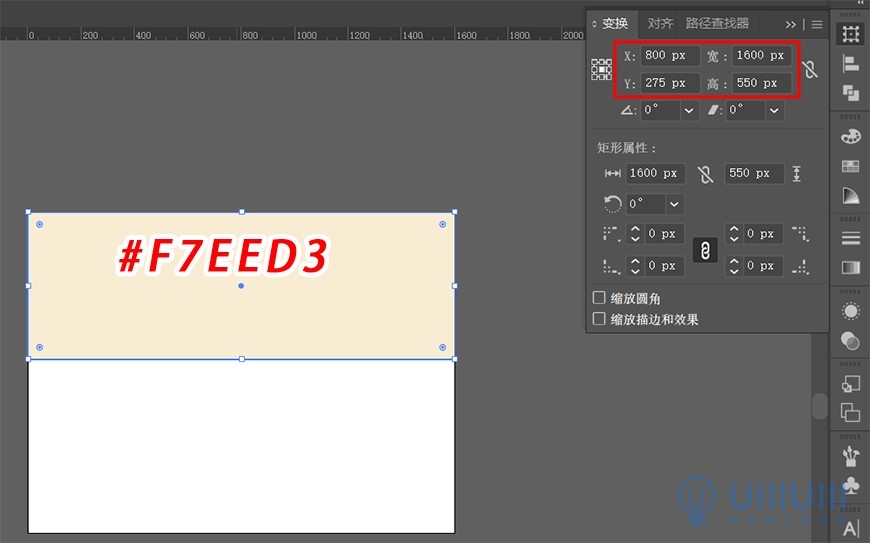This screenshot has height=543, width=870.
Task: Switch to the 对齐 tab
Action: [660, 24]
